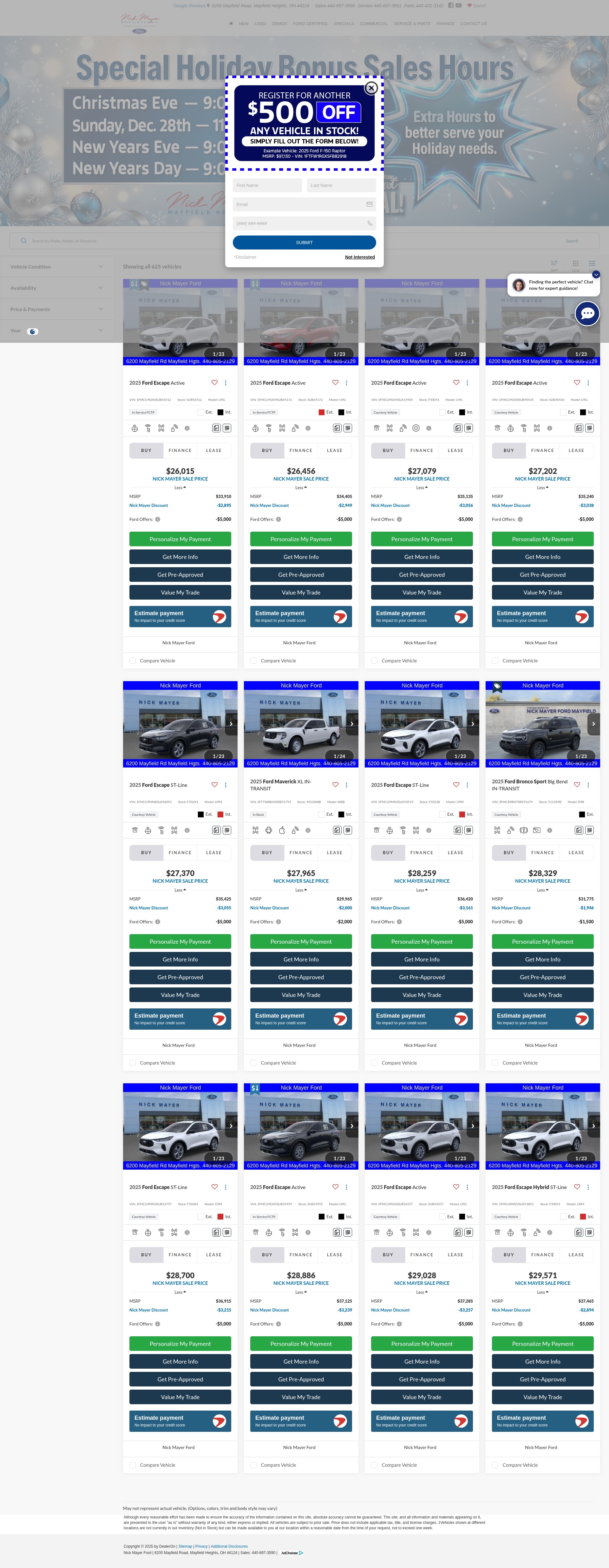Click the red exterior color swatch on the $26,456 Escape
The height and width of the screenshot is (1568, 609).
(x=321, y=413)
